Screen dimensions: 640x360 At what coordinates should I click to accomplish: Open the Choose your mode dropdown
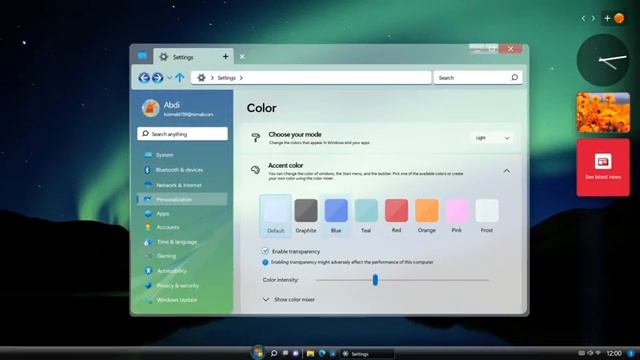click(493, 138)
